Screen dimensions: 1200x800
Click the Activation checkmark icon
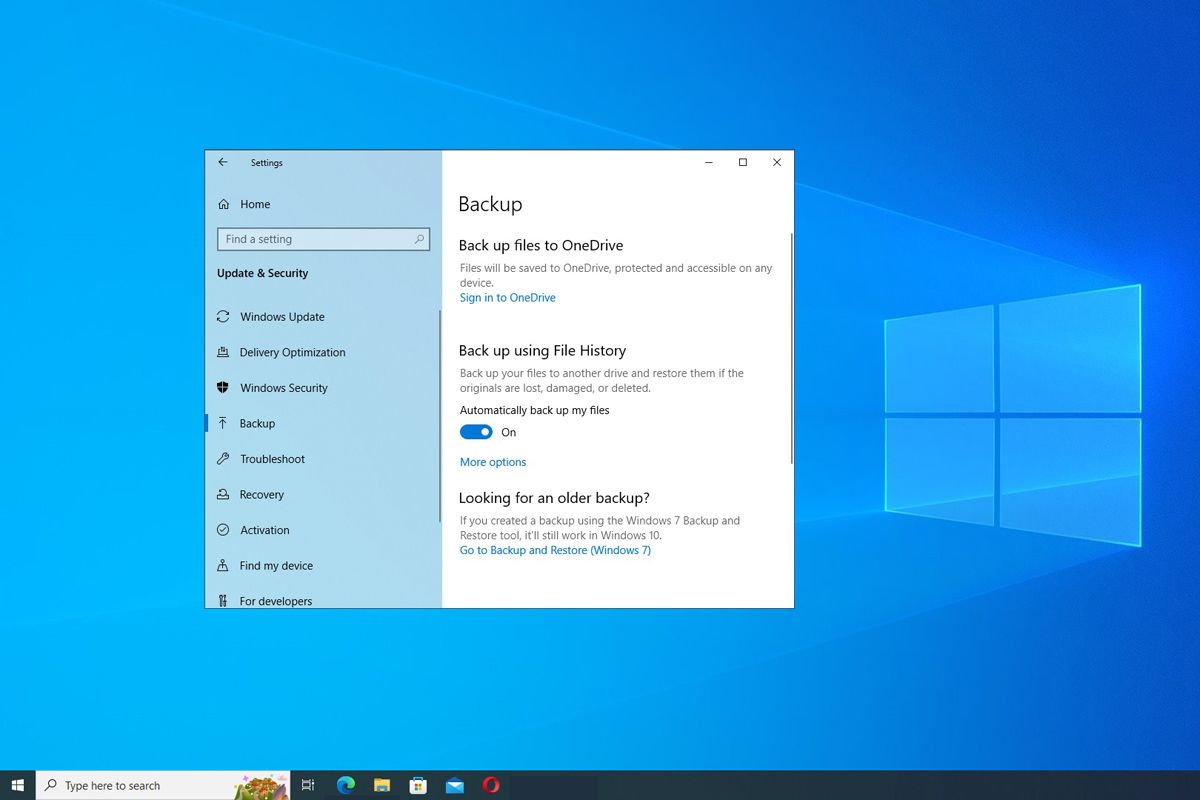[223, 530]
